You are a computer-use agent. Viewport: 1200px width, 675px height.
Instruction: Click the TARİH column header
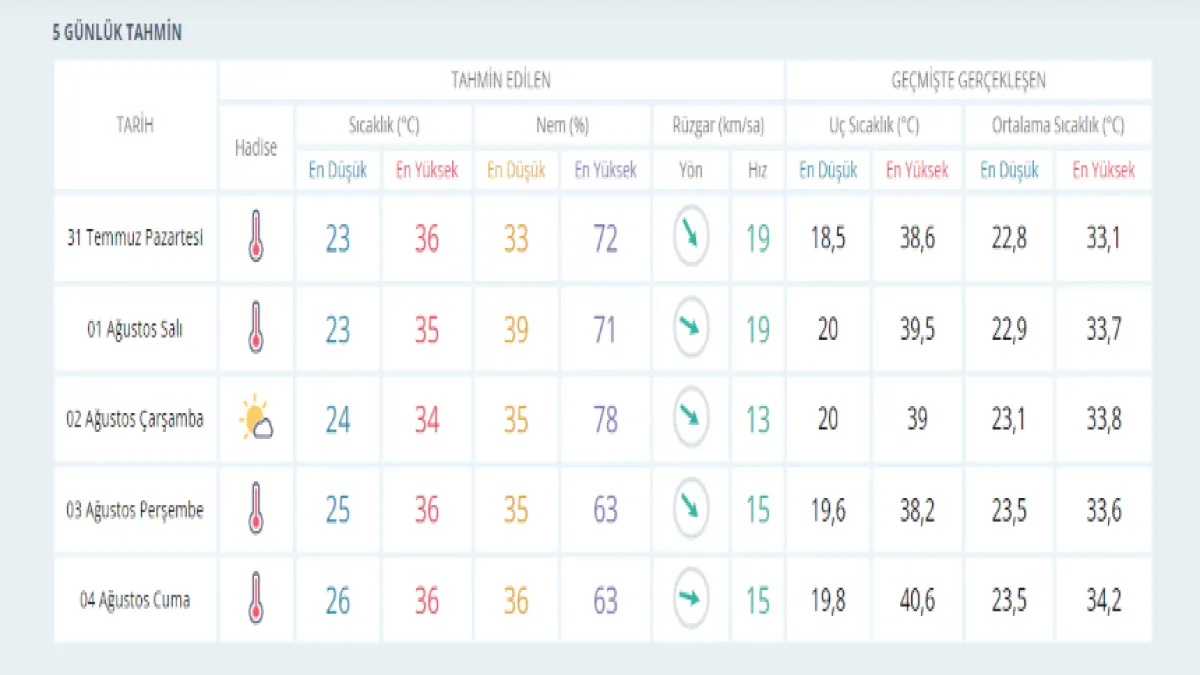[x=135, y=125]
